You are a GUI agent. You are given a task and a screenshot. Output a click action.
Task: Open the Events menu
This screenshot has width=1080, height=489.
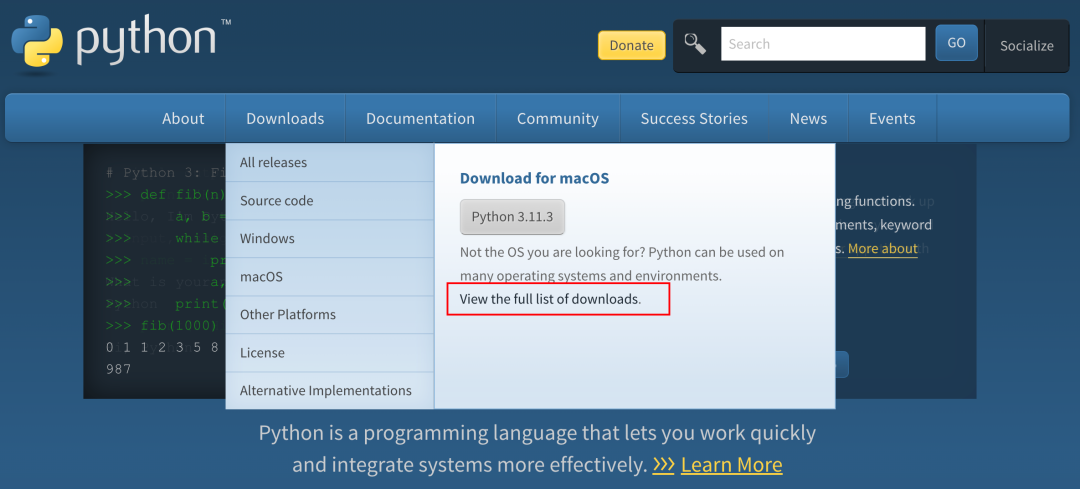892,118
